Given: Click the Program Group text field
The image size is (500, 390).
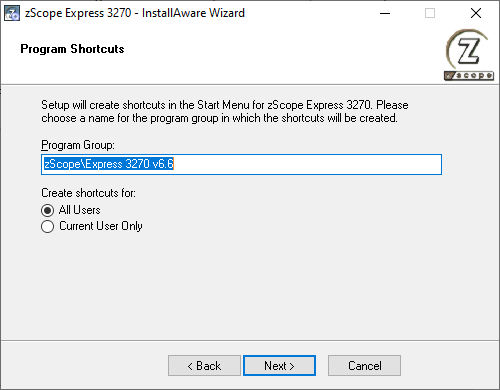Looking at the screenshot, I should pyautogui.click(x=241, y=164).
